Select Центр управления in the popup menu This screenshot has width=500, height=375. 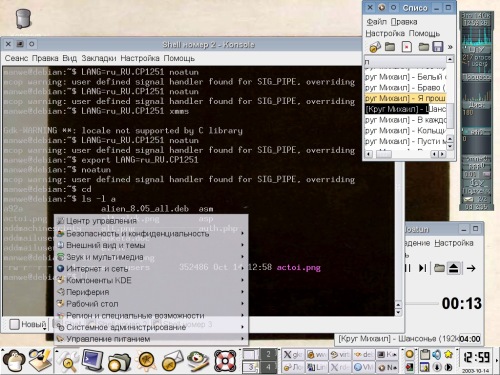151,221
